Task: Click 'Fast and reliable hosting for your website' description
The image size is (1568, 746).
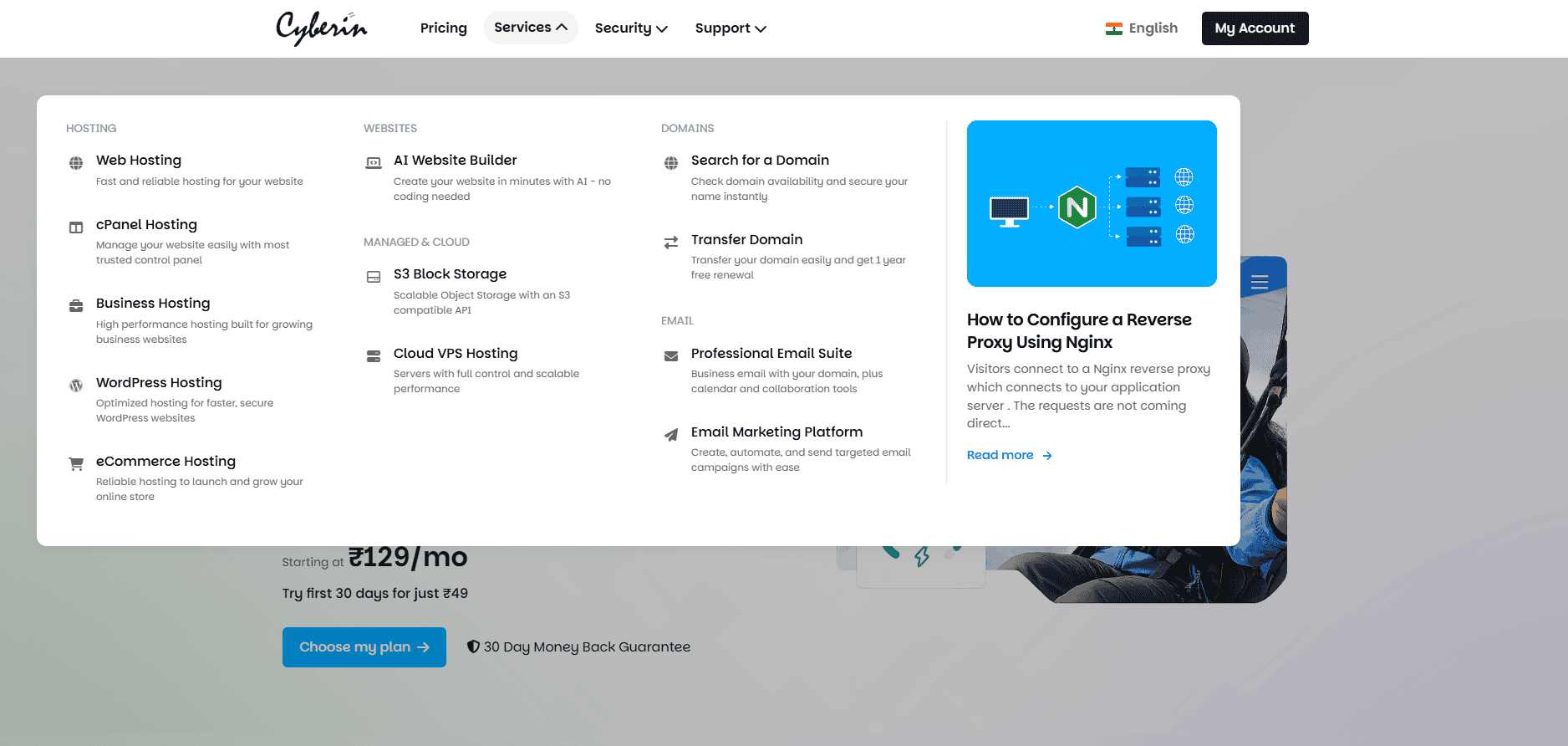Action: point(200,181)
